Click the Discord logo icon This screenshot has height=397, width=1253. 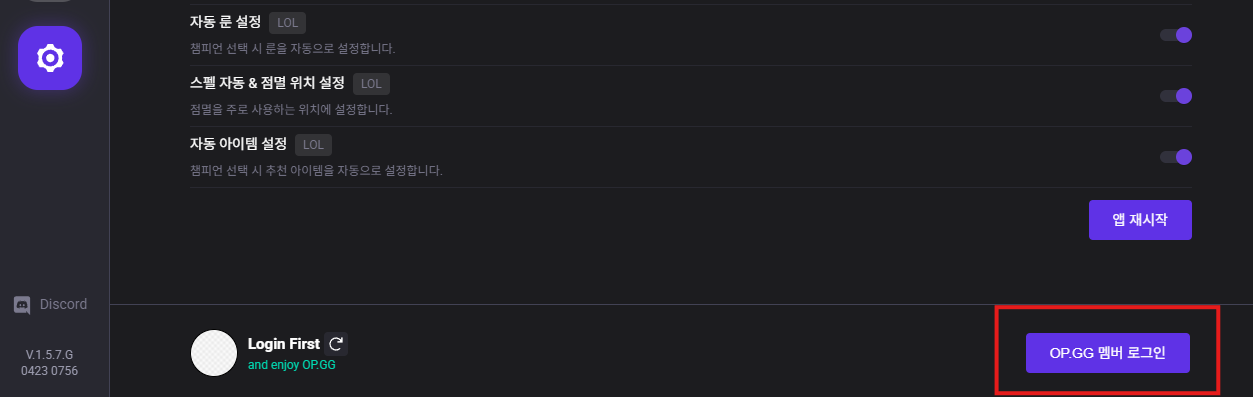pyautogui.click(x=22, y=305)
